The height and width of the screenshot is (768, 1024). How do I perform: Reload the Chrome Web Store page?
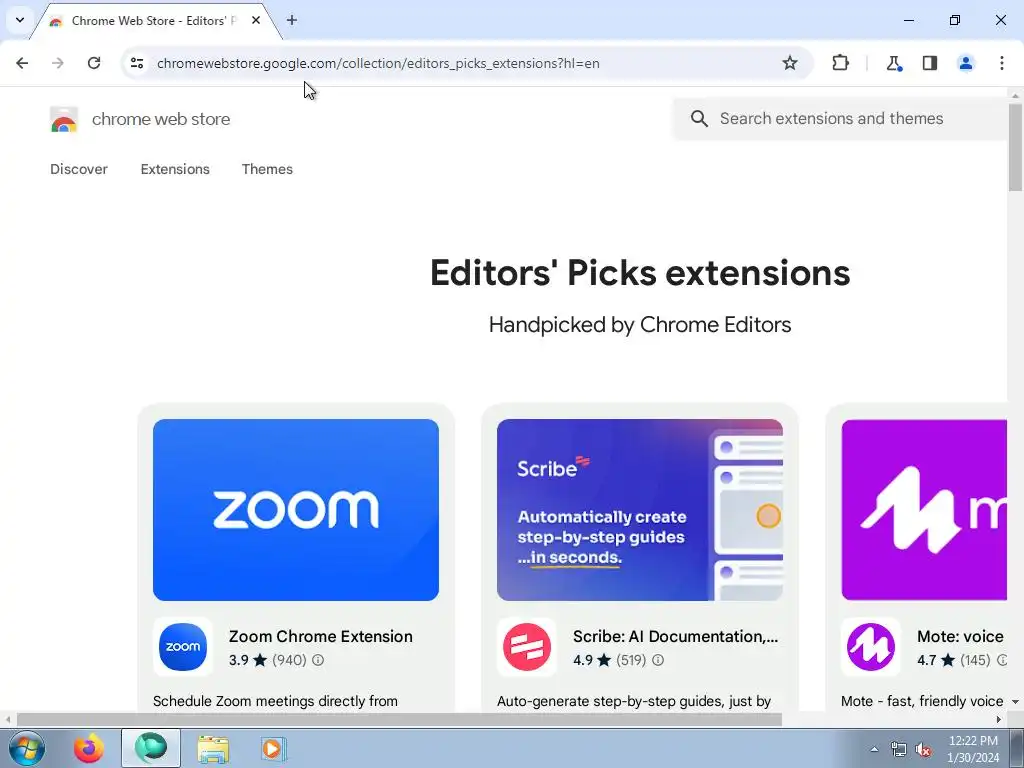tap(94, 63)
